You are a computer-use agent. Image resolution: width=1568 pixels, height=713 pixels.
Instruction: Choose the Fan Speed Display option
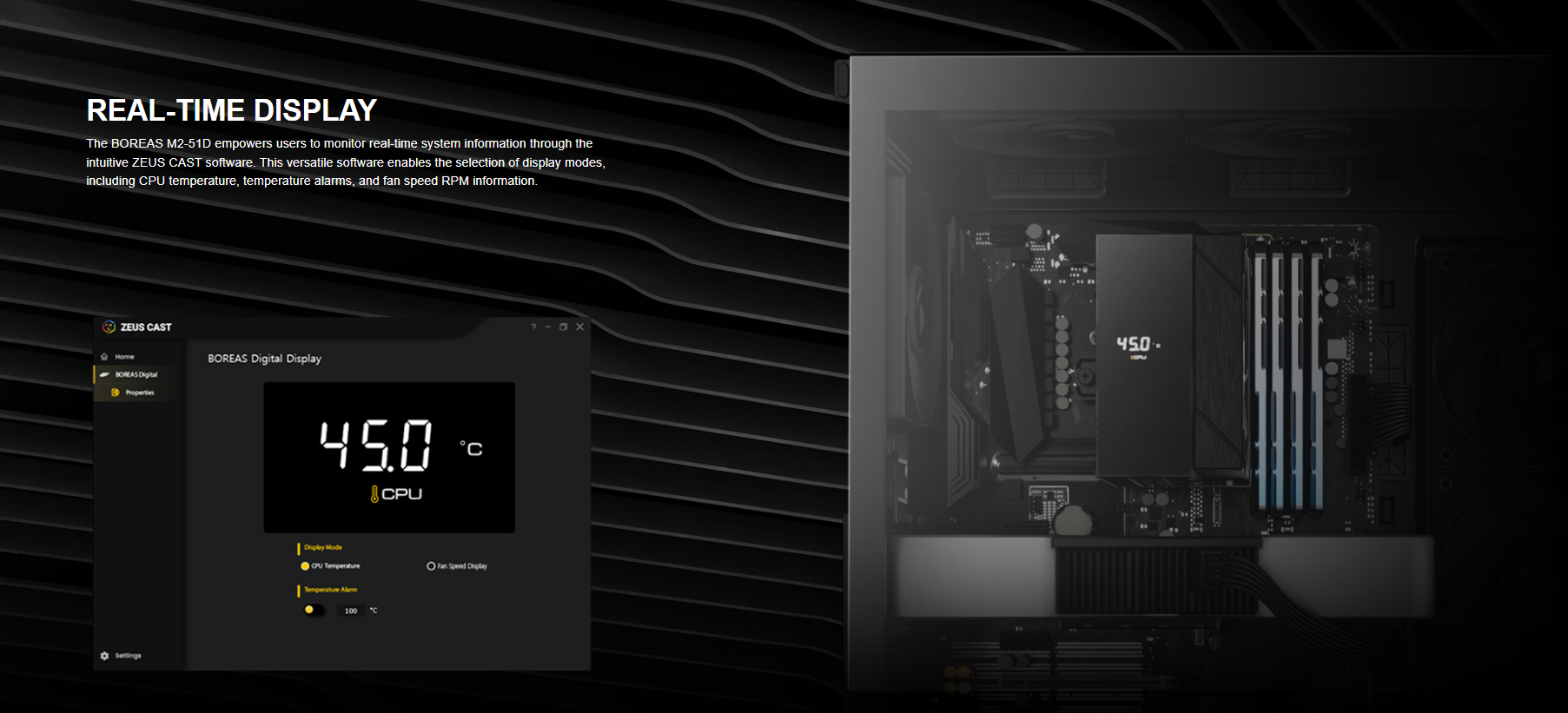[x=431, y=566]
